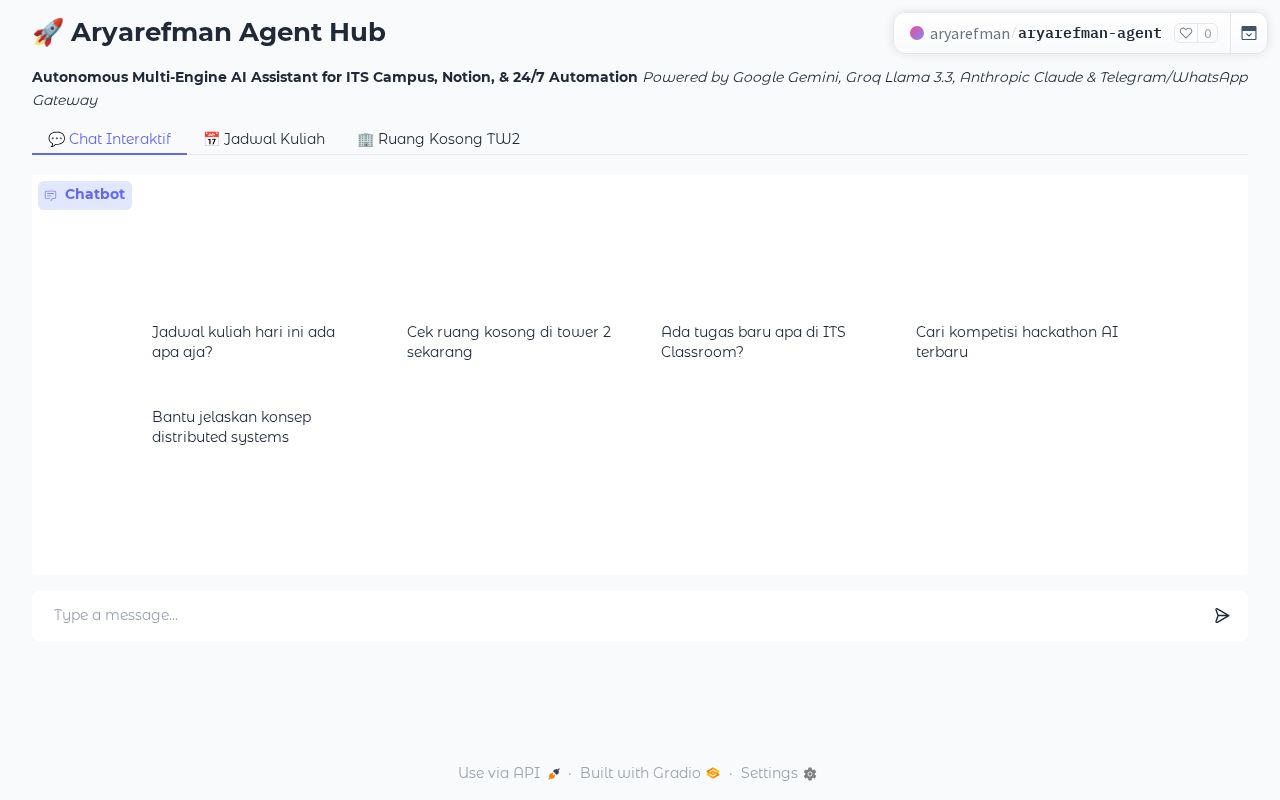Click the Chatbot label icon

coord(51,195)
